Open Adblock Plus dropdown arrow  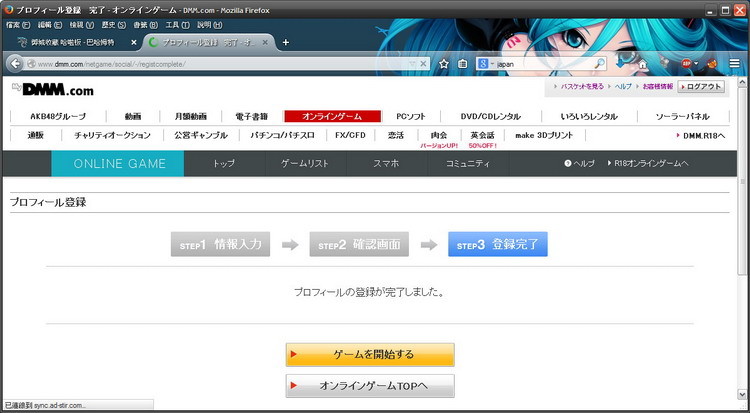coord(696,64)
